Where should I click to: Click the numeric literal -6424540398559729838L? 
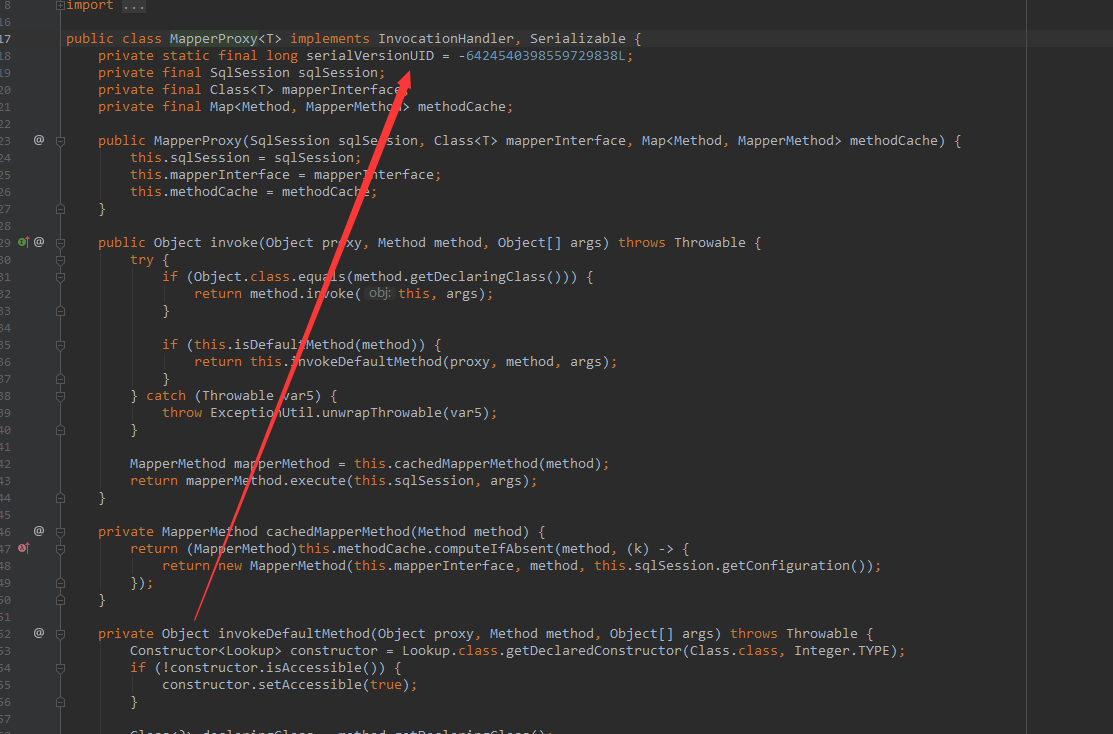(542, 55)
